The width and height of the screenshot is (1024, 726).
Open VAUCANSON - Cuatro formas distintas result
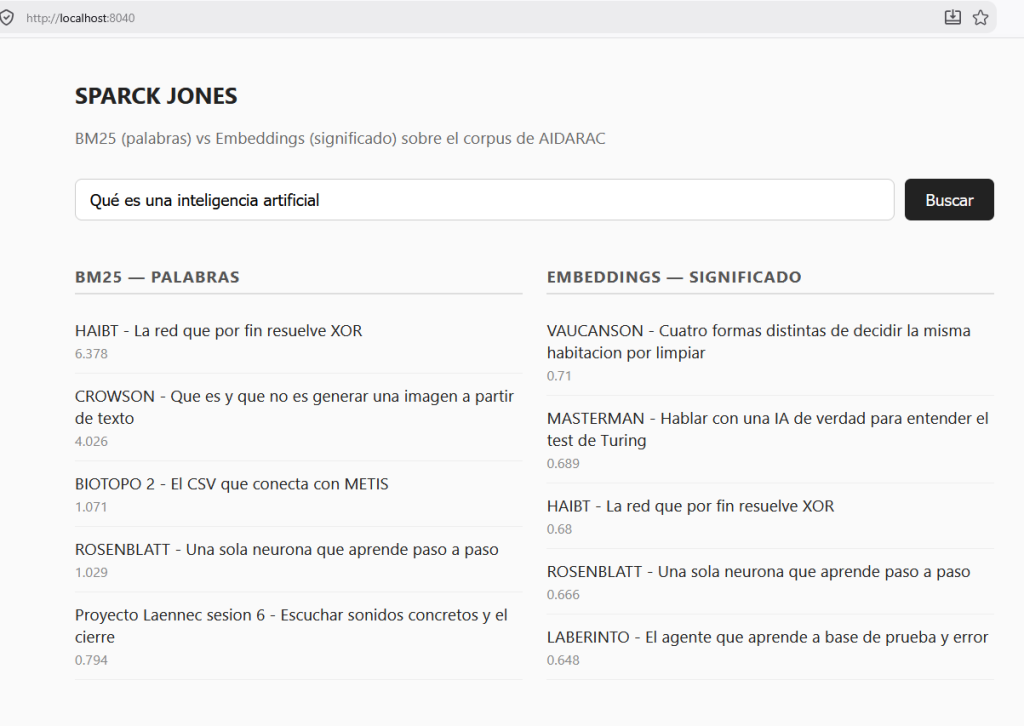tap(758, 341)
